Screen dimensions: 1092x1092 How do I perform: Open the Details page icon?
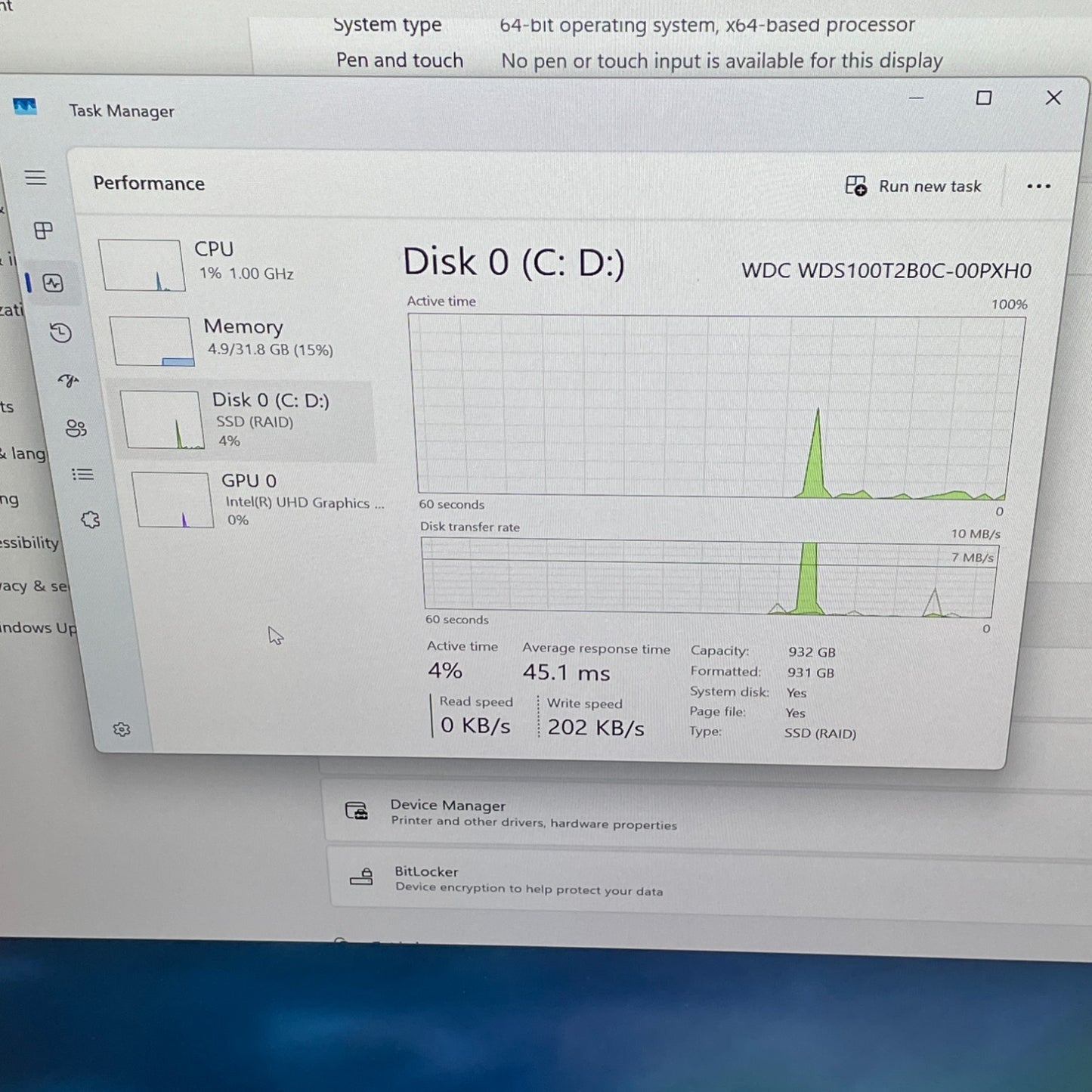tap(82, 475)
